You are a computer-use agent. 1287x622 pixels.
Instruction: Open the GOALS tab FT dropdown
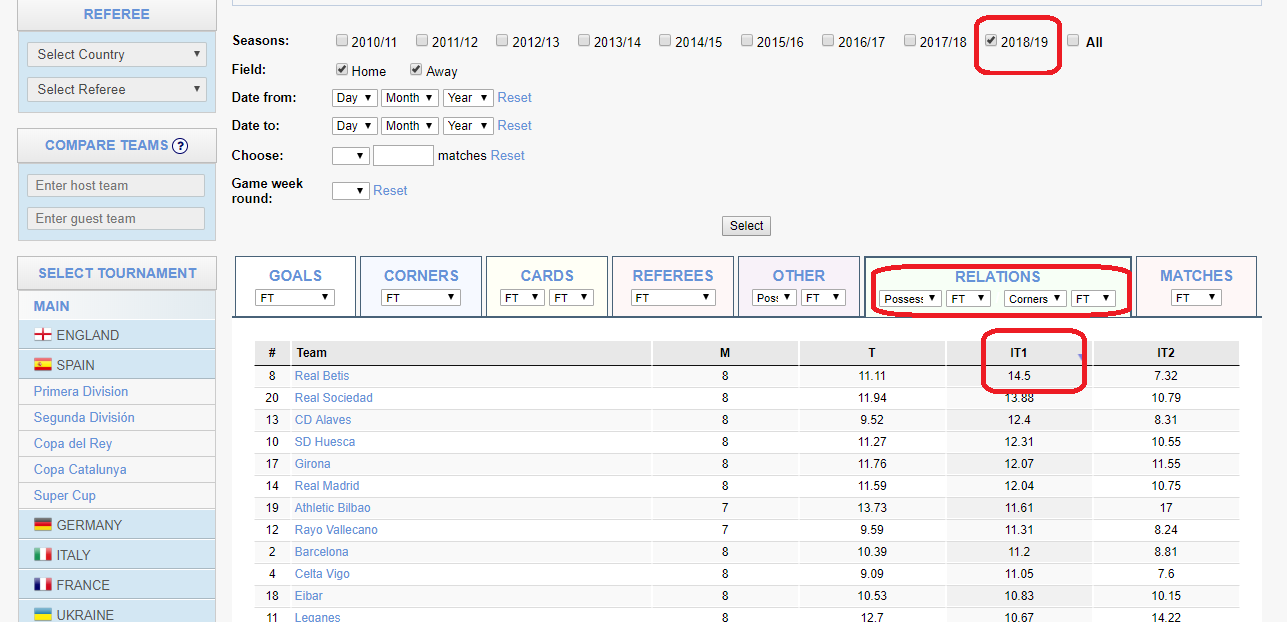tap(294, 298)
